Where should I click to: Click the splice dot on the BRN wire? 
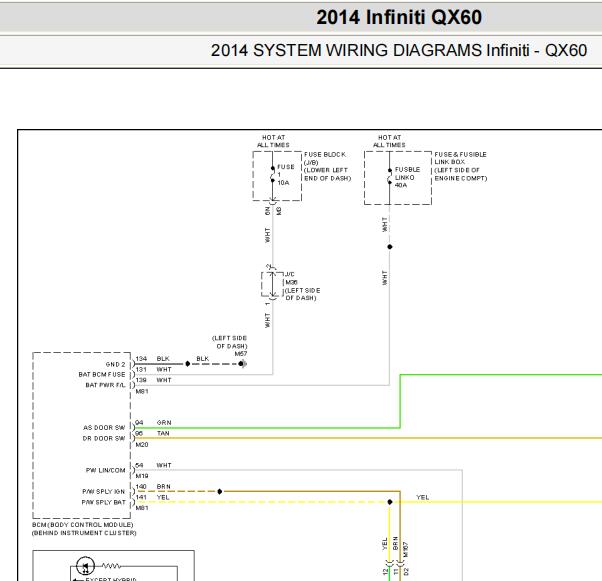(220, 491)
